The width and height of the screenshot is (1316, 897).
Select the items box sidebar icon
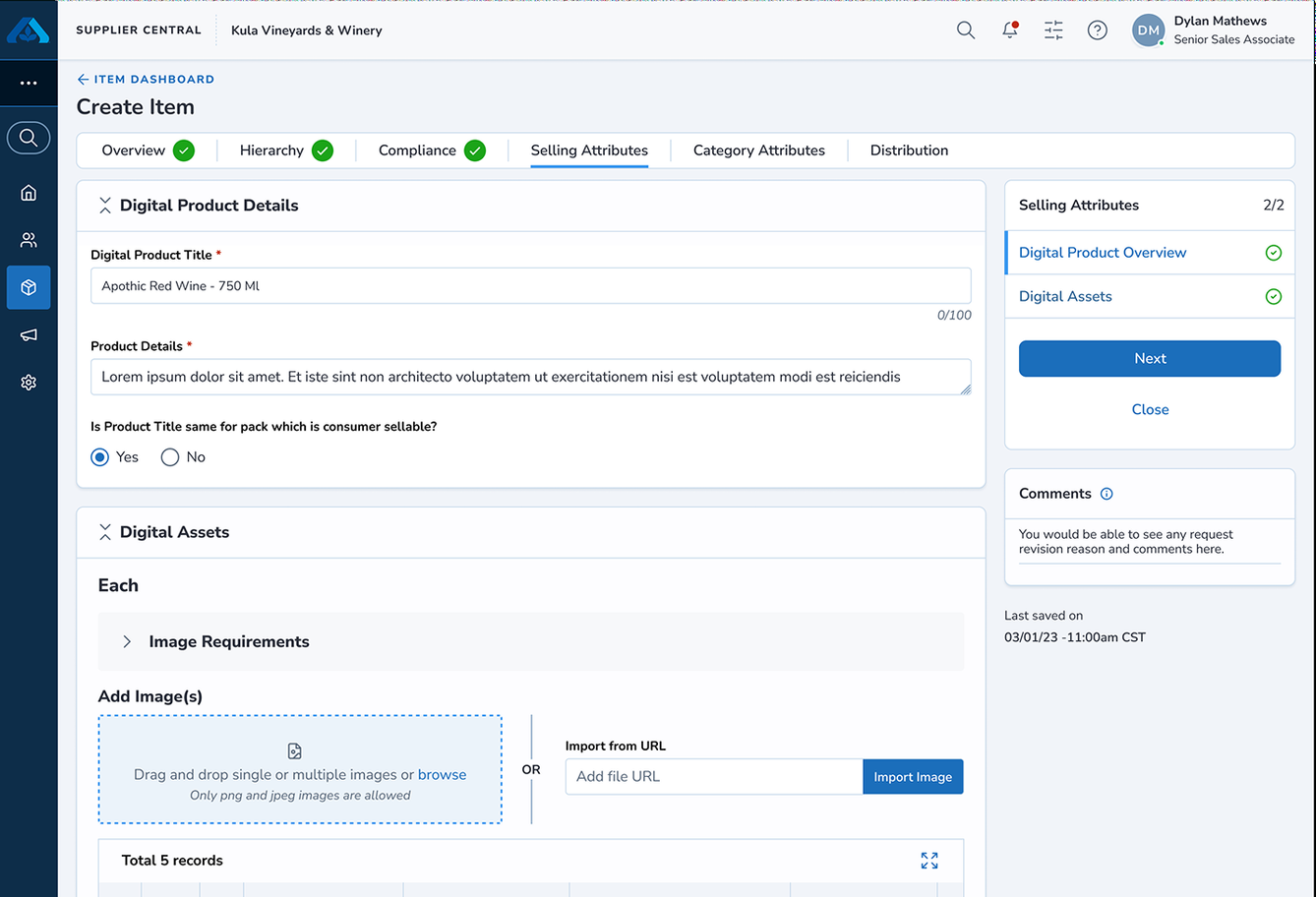pyautogui.click(x=29, y=287)
